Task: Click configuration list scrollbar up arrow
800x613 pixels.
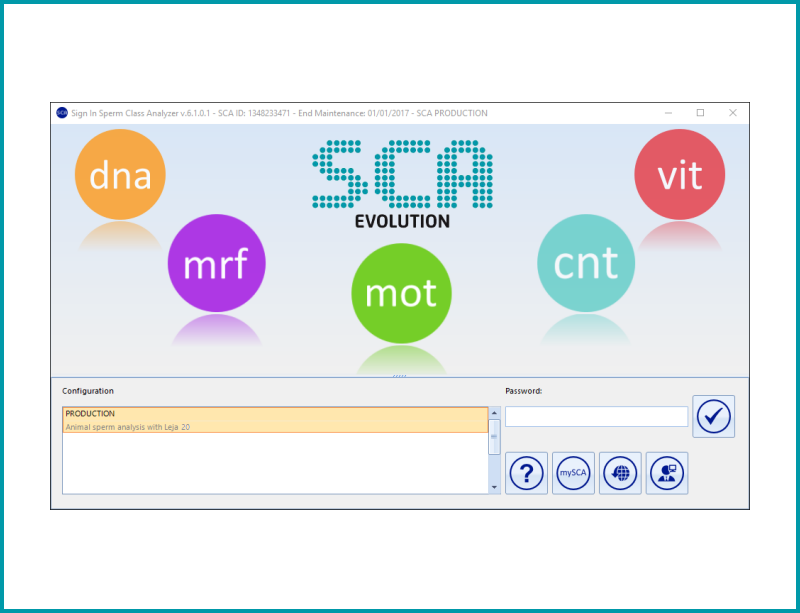Action: click(494, 413)
